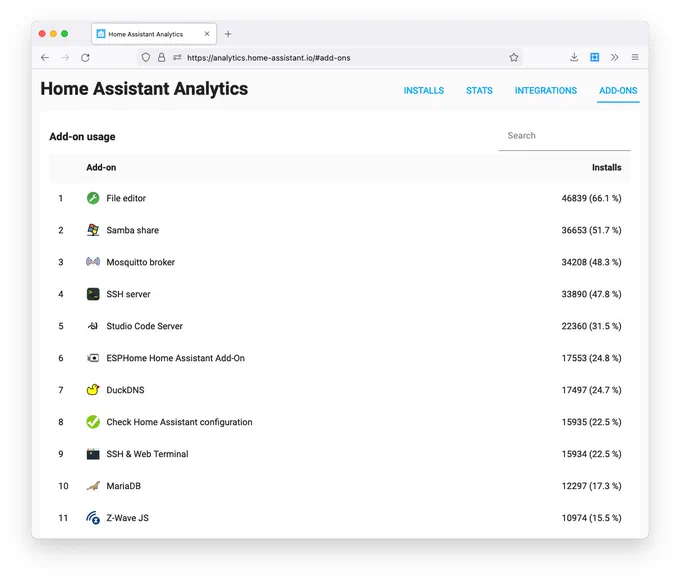Click the File editor wrench icon

pos(93,198)
